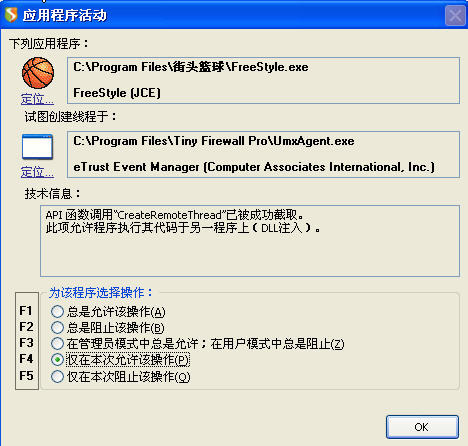Click the F1 shortcut label
Image resolution: width=468 pixels, height=446 pixels.
click(26, 311)
